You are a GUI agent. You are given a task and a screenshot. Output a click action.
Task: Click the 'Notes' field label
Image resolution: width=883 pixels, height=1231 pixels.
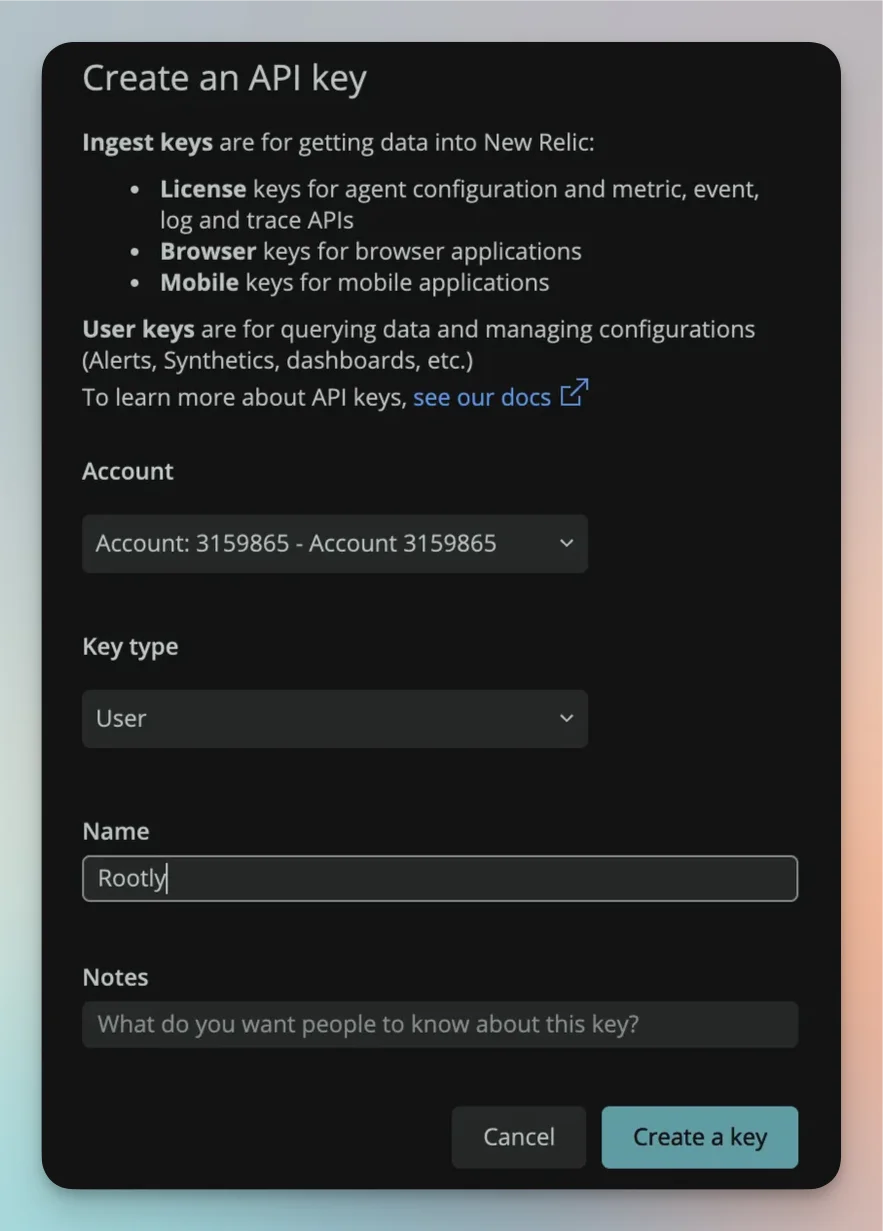115,977
